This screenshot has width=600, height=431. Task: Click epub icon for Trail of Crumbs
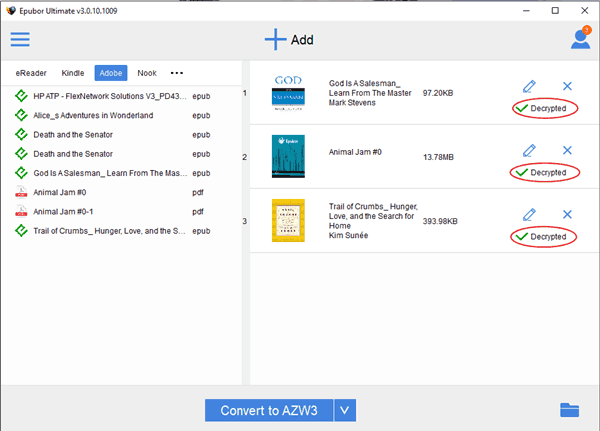click(21, 230)
